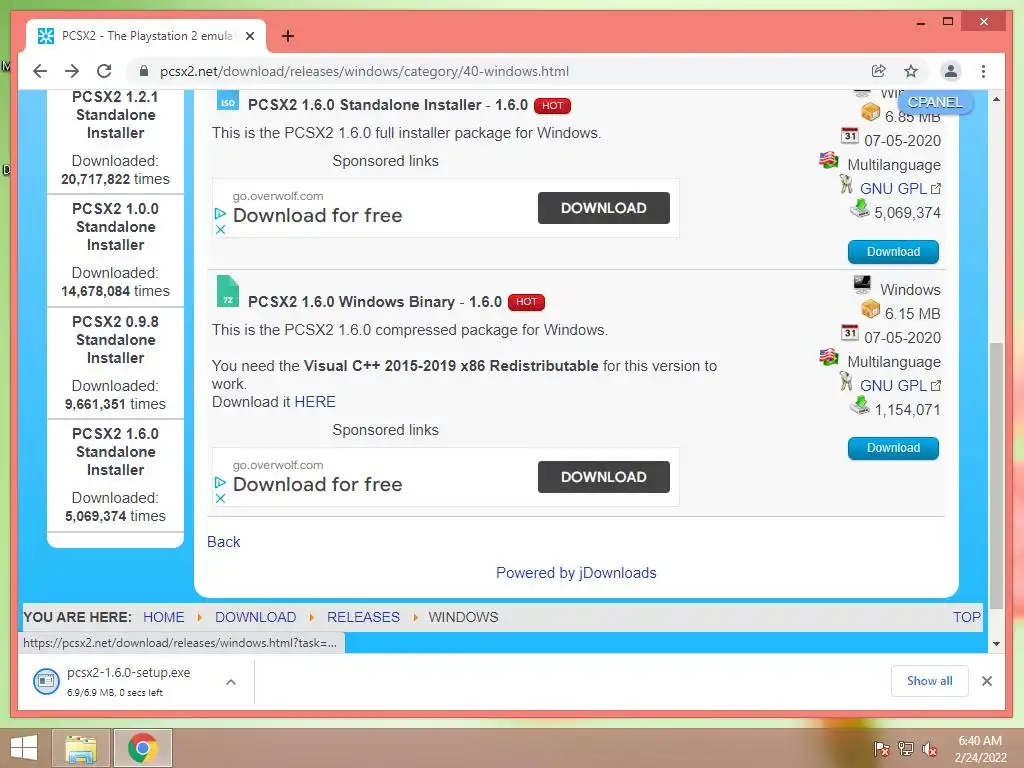Click the flag icon beside Standalone Installer Multilanguage
1024x768 pixels.
click(x=828, y=159)
